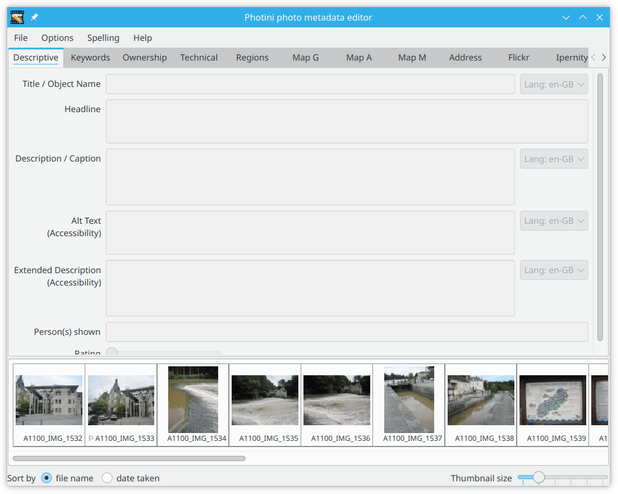The height and width of the screenshot is (494, 618).
Task: Click the Photini app icon in title bar
Action: coord(17,17)
